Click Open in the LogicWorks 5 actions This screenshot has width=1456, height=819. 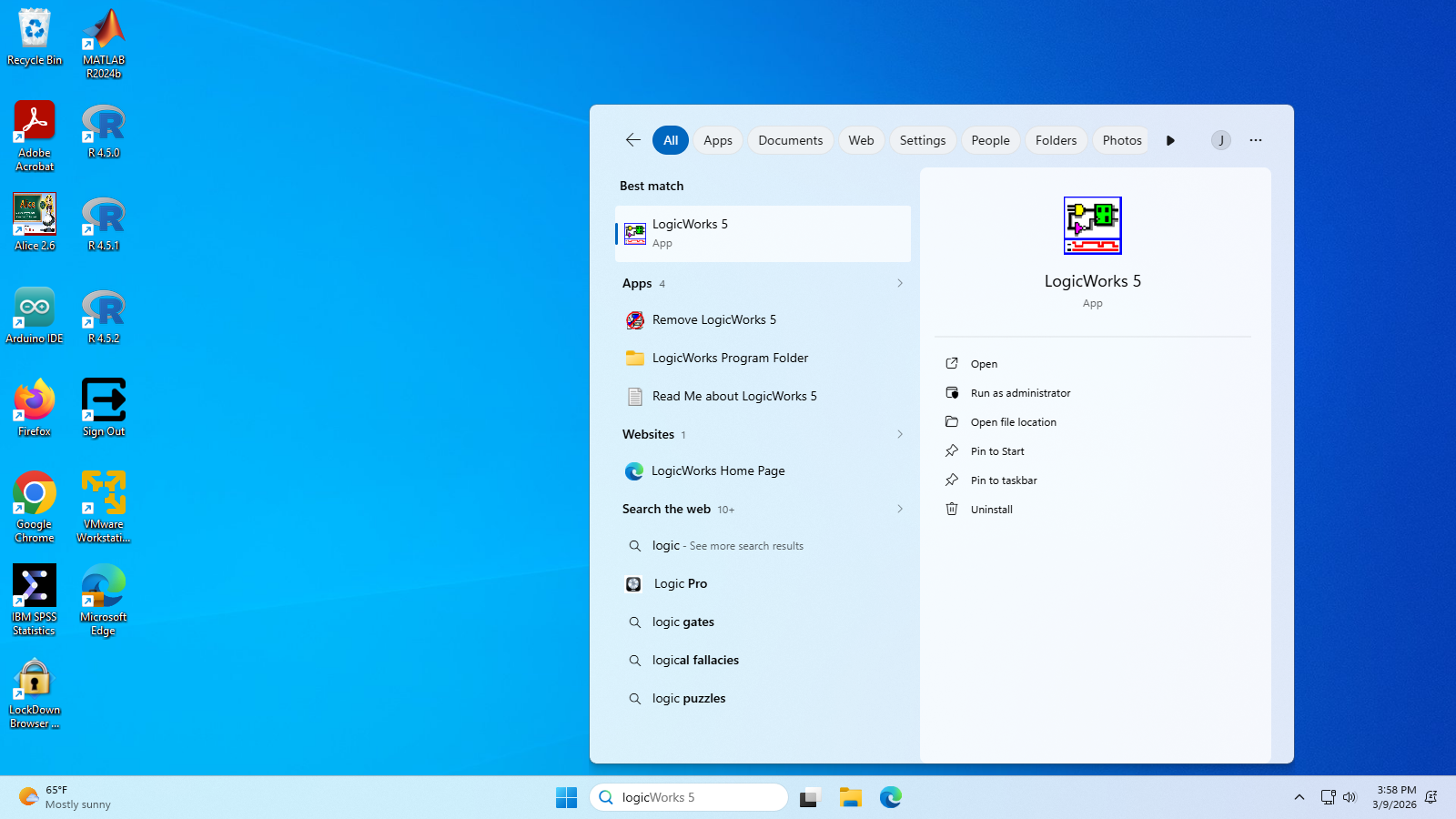coord(1093,364)
